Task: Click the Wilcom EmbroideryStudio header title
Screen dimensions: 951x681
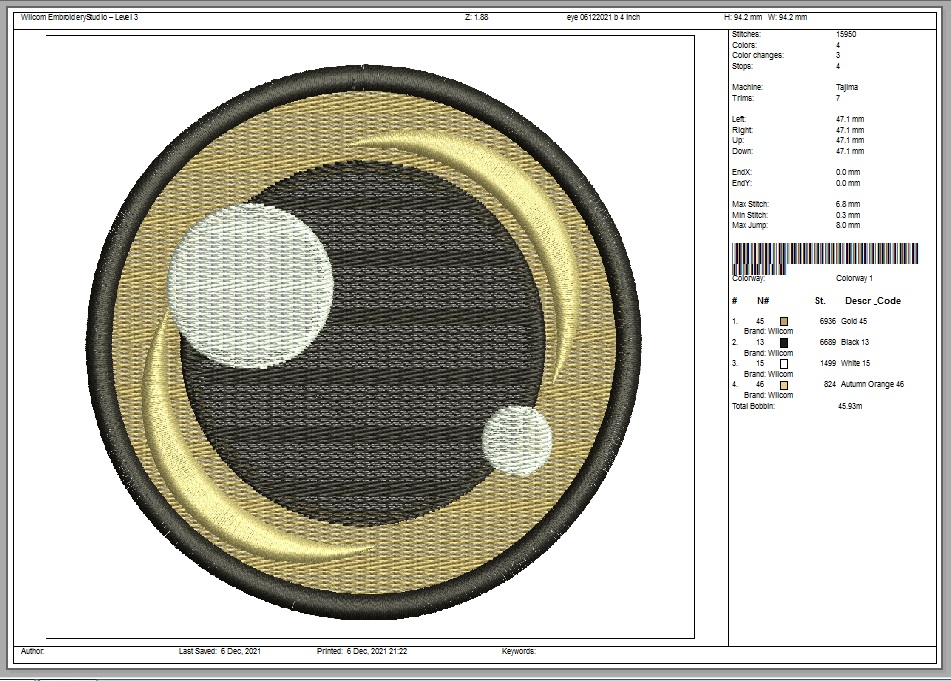Action: 80,18
